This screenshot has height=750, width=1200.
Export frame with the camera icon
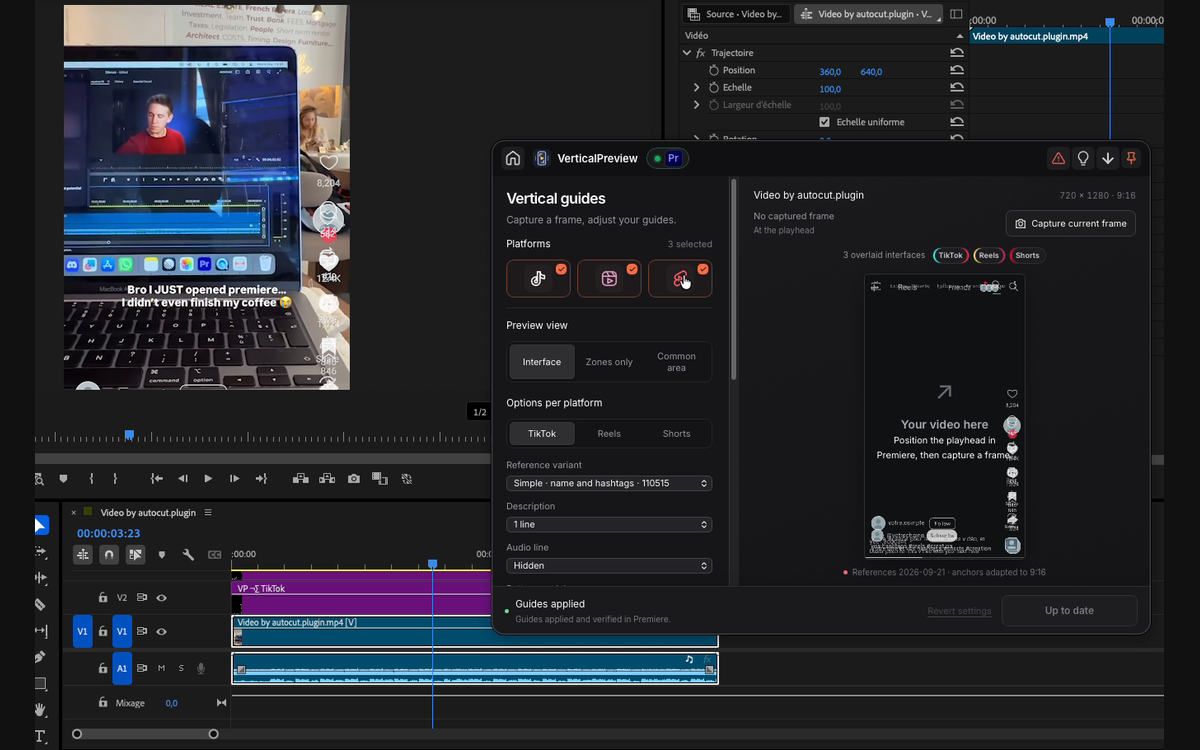click(354, 479)
